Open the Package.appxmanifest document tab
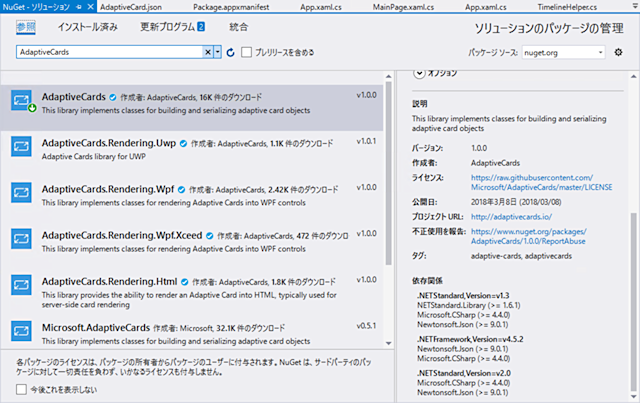Screen dimensions: 640x403 (231, 7)
